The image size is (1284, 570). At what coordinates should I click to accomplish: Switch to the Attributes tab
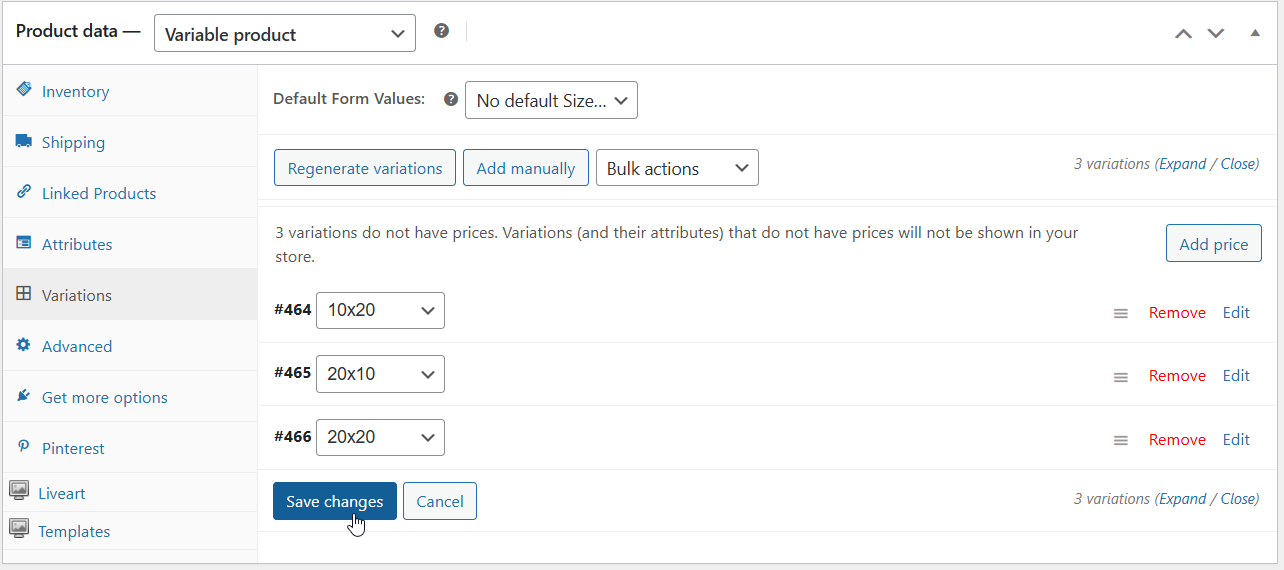tap(77, 245)
